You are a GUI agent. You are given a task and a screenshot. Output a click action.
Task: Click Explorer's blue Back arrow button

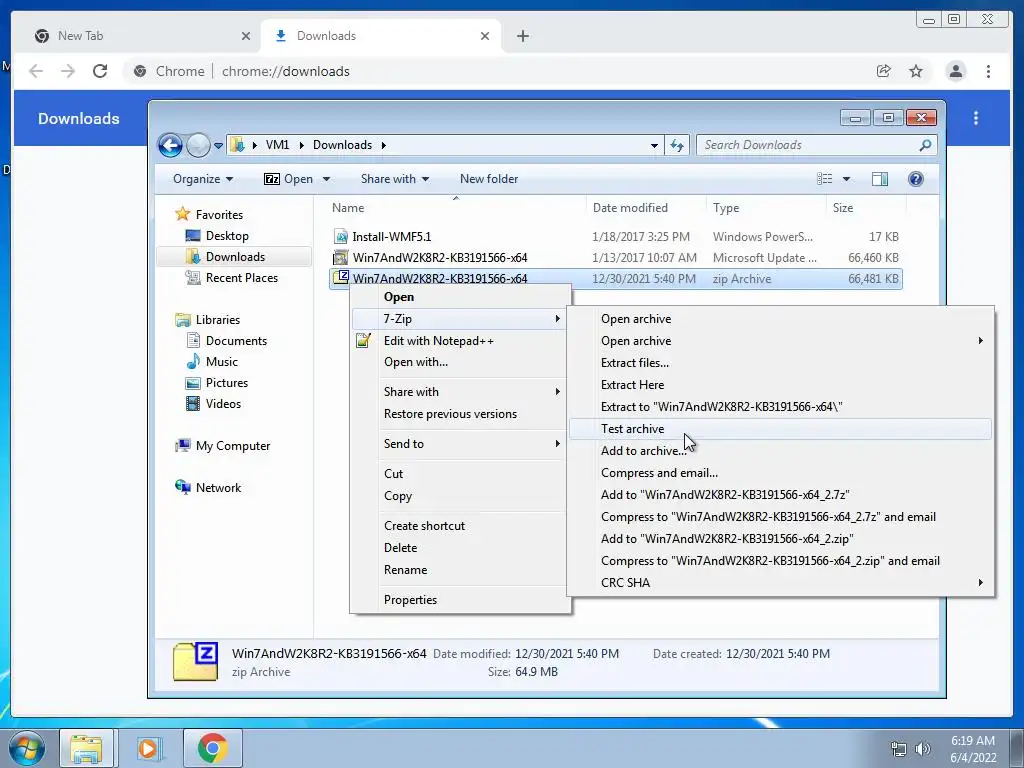tap(170, 145)
